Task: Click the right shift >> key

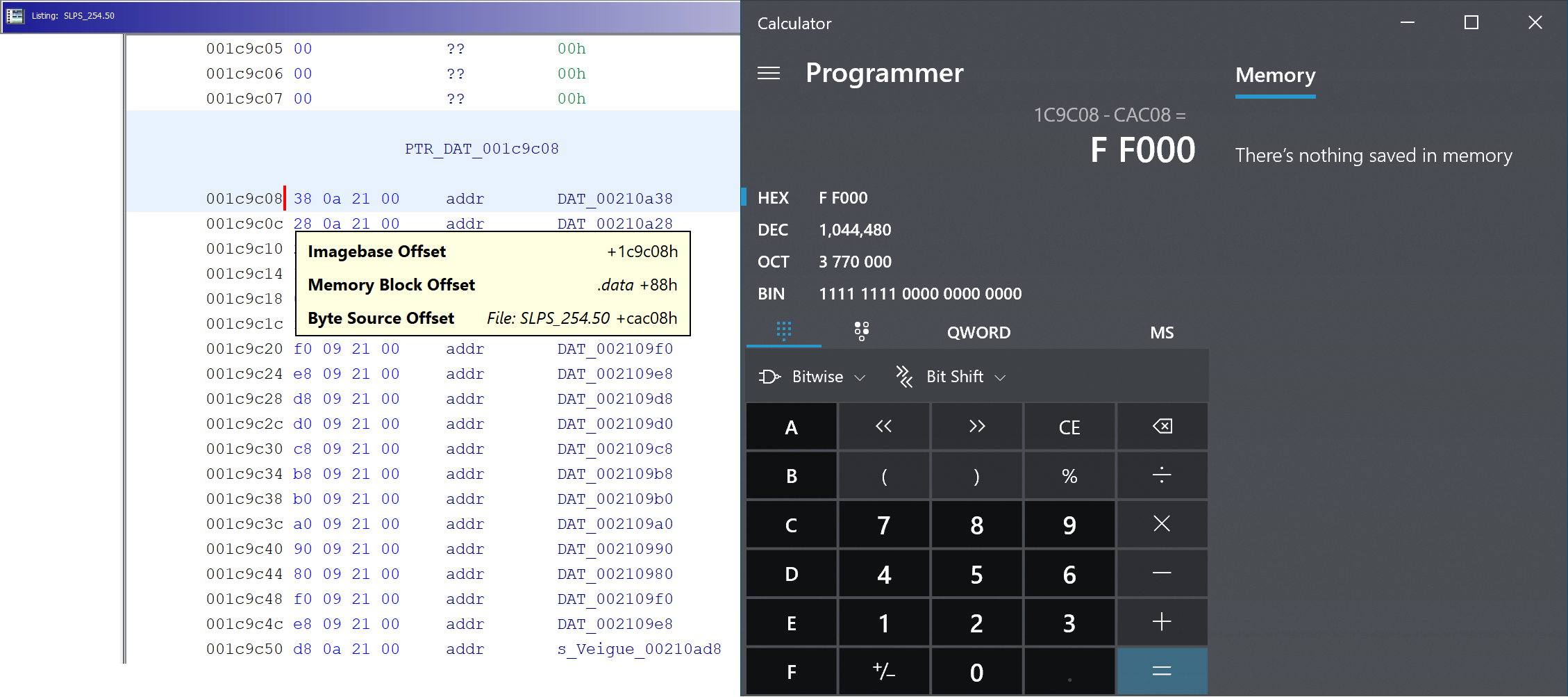Action: tap(976, 426)
